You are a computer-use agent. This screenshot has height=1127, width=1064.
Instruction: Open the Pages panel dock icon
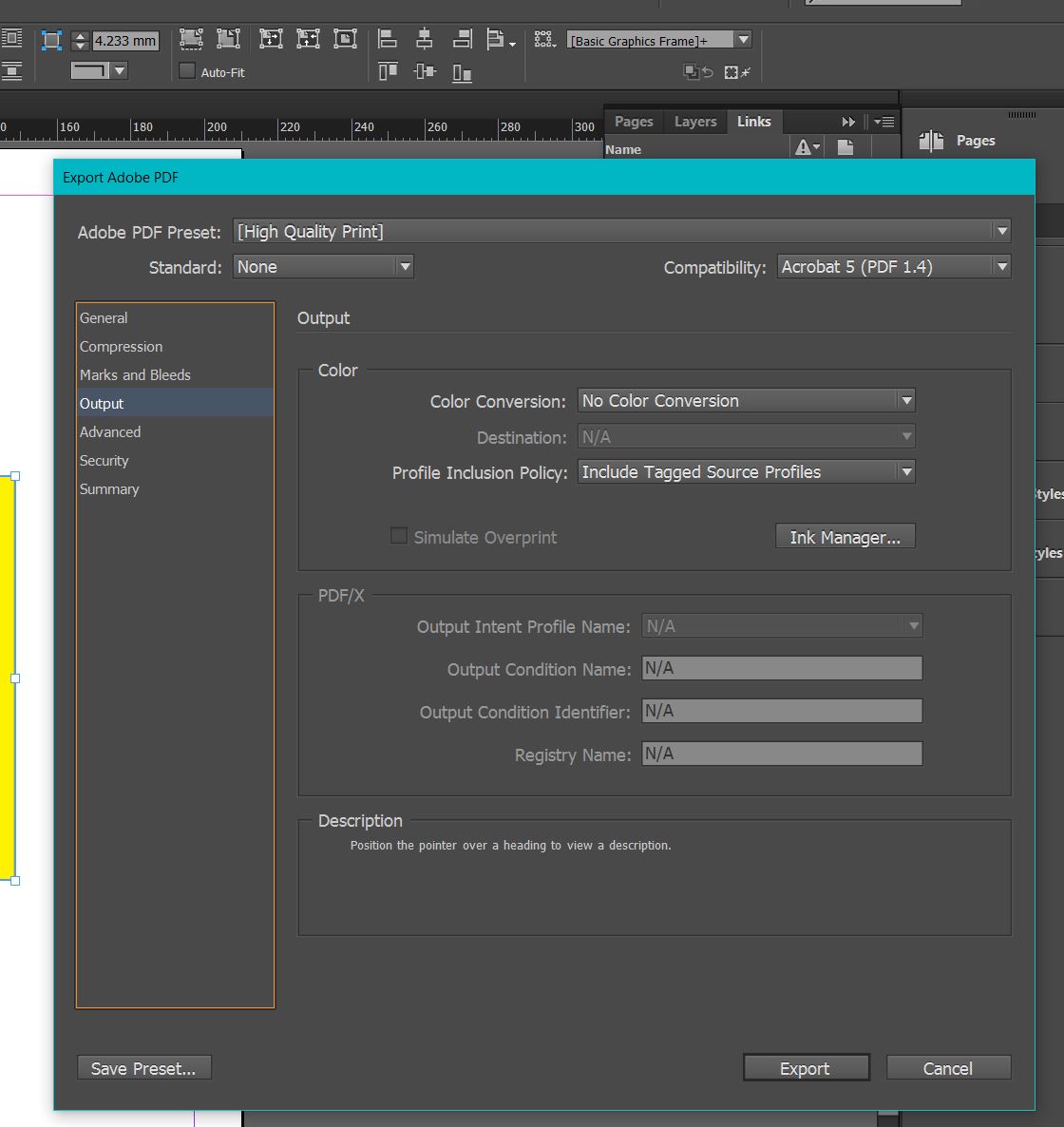[x=932, y=141]
